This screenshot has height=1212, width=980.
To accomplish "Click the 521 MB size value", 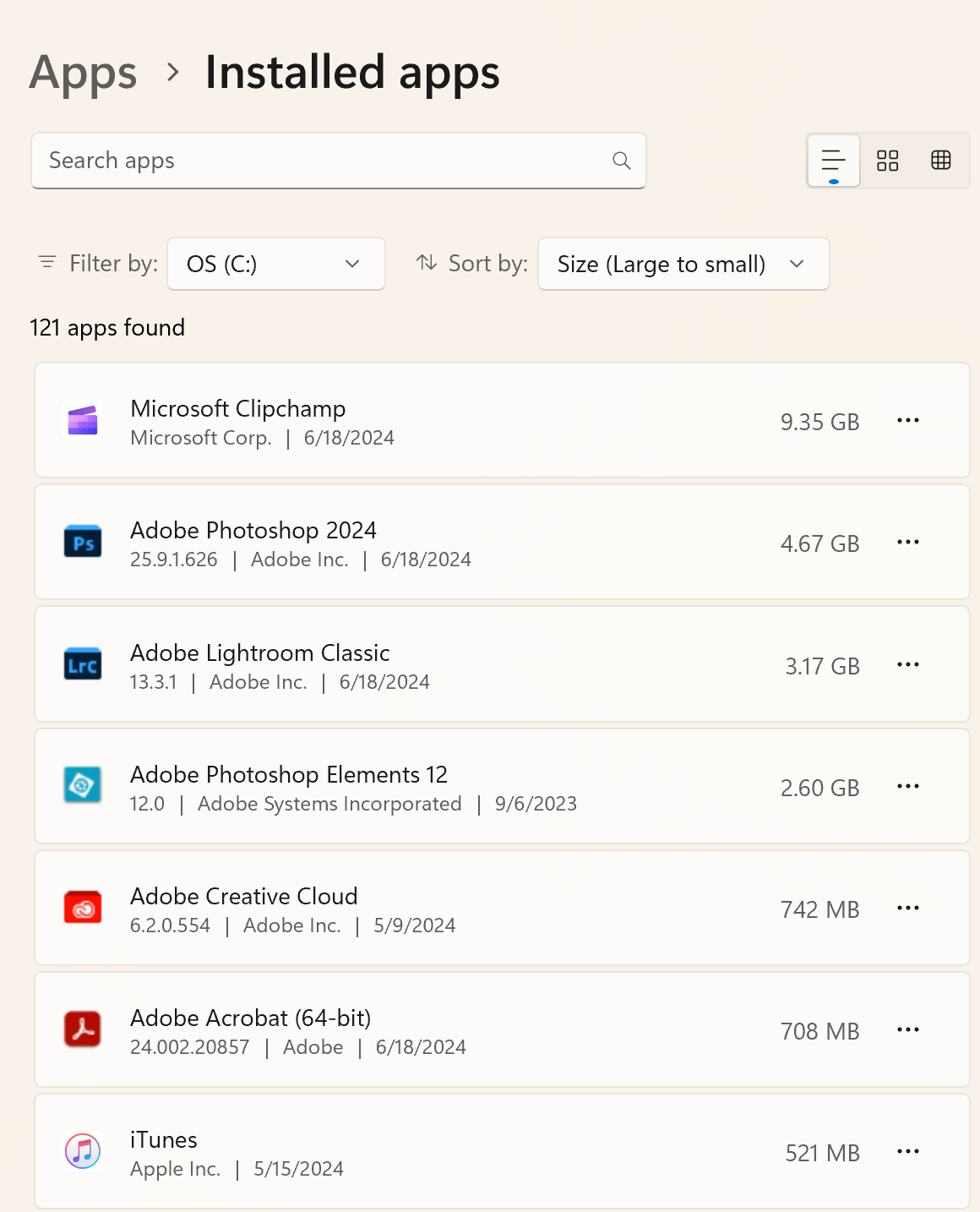I will coord(822,1153).
